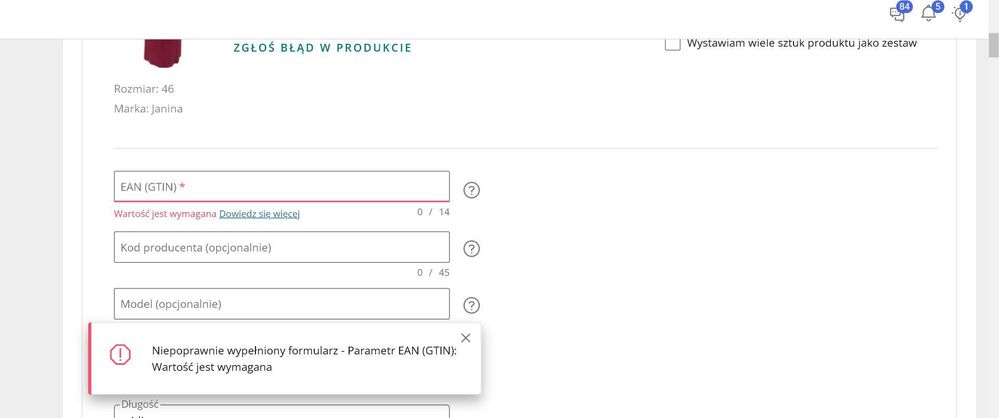Click the help icon beside EAN (GTIN)
The height and width of the screenshot is (418, 999).
click(472, 190)
